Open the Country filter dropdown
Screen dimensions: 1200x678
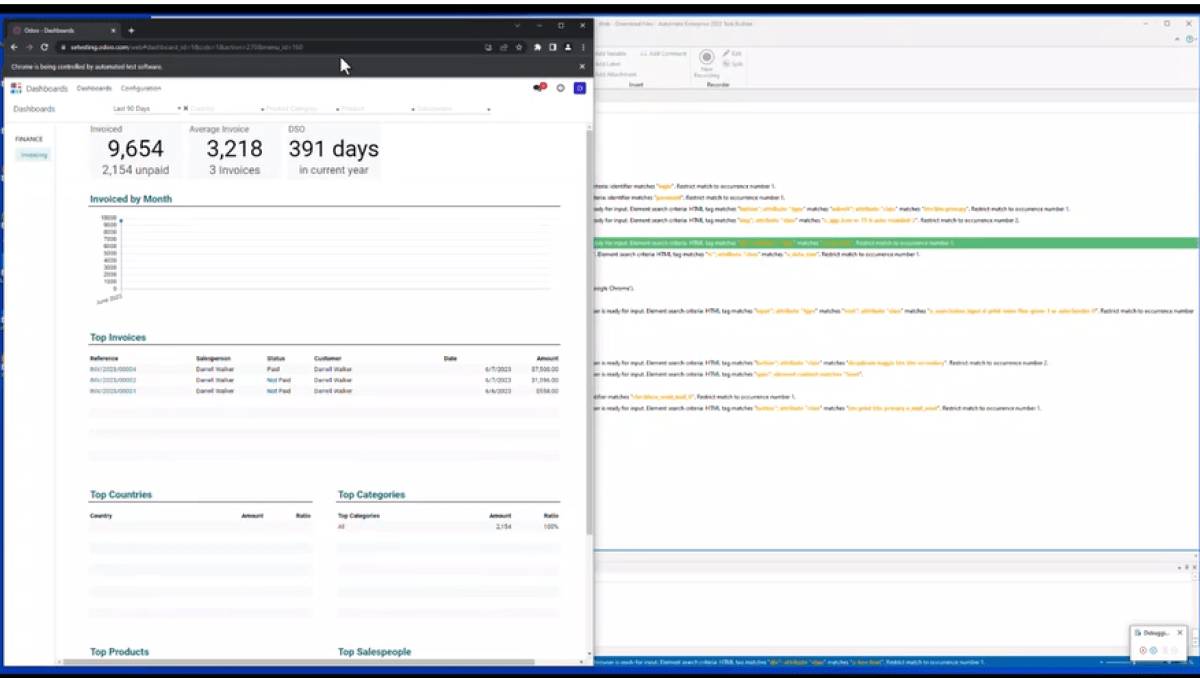pyautogui.click(x=226, y=108)
